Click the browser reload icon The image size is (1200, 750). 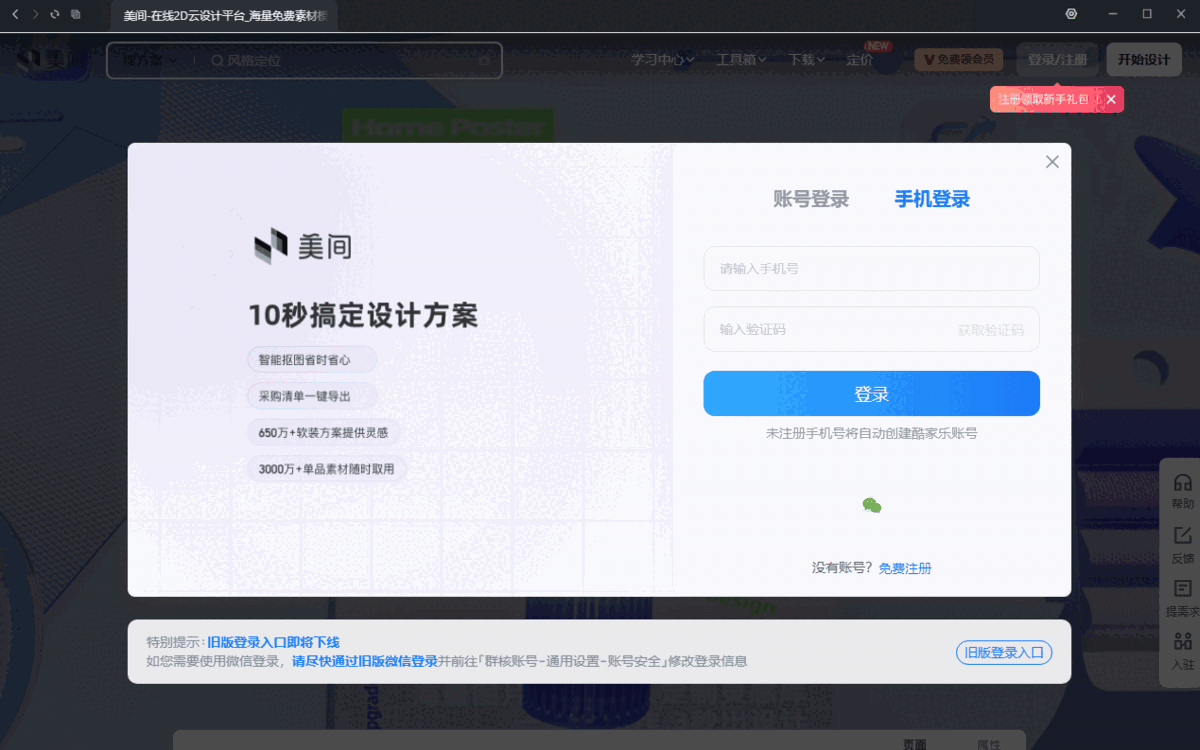54,14
